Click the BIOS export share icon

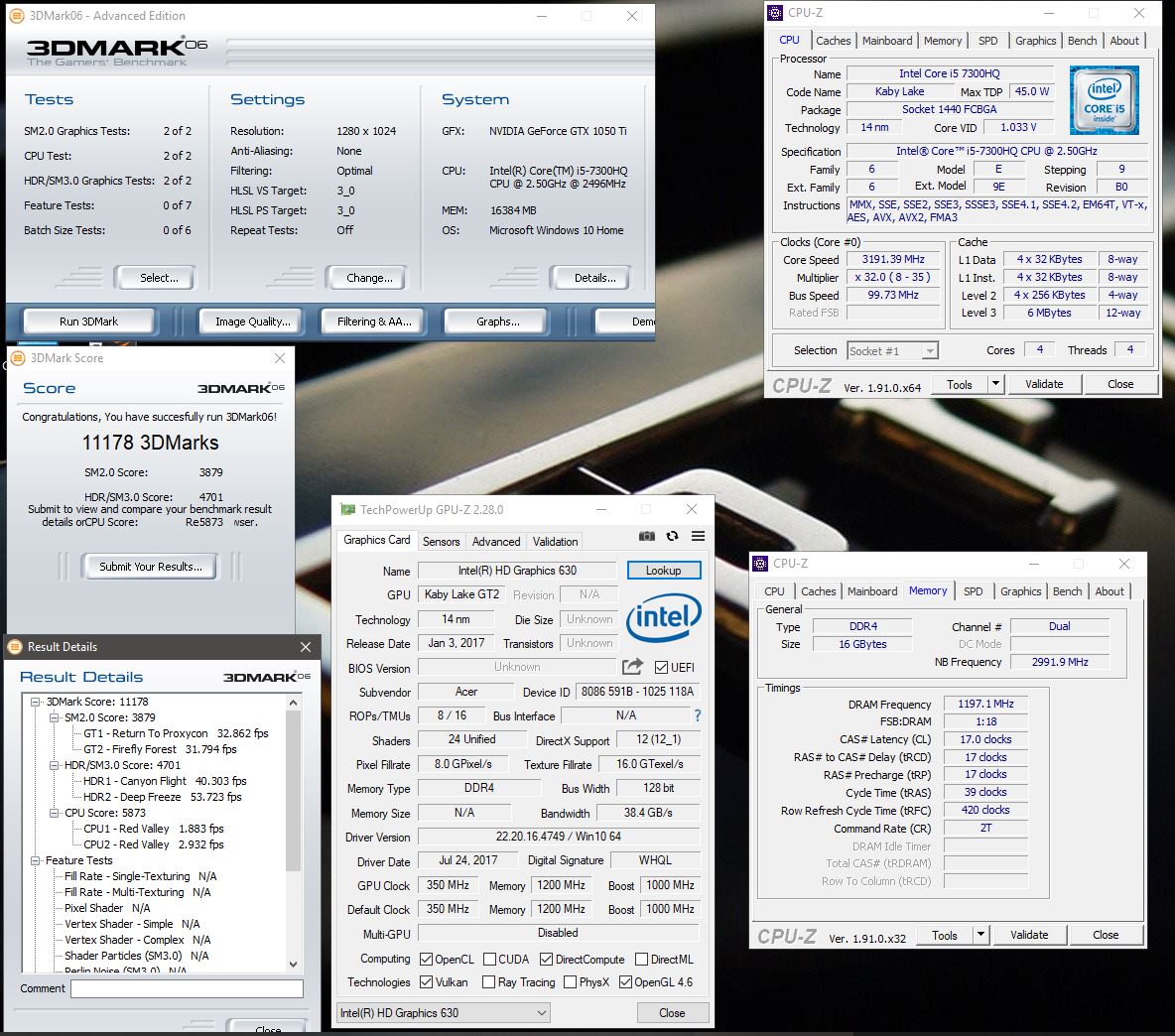(632, 667)
